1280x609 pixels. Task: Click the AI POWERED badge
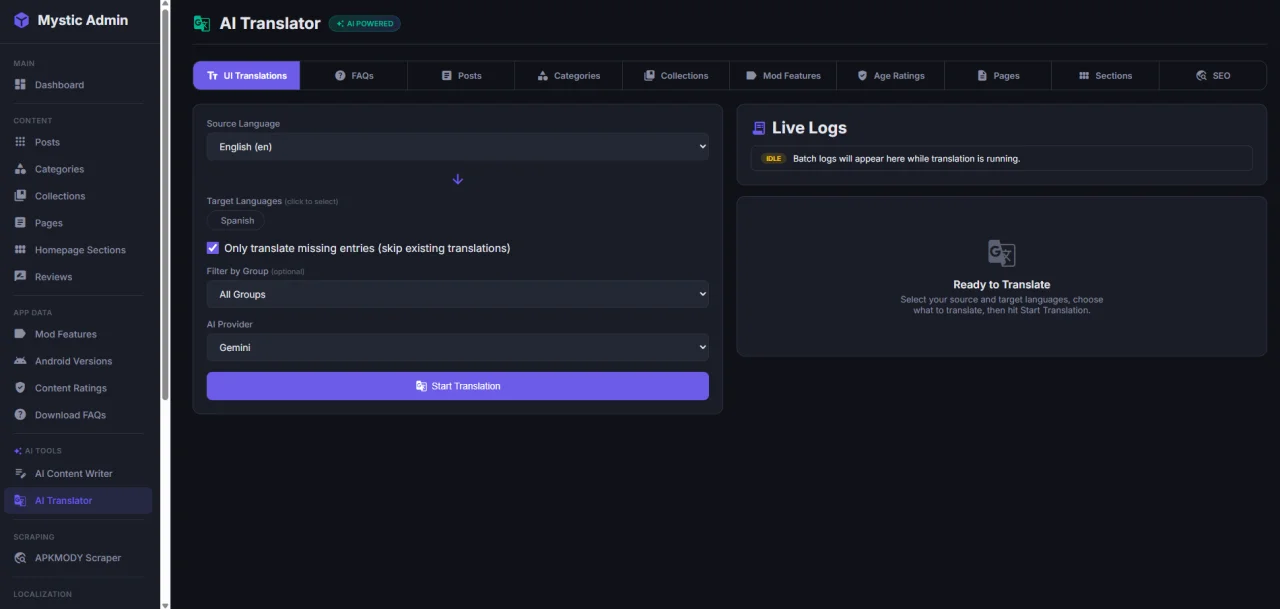[x=365, y=23]
